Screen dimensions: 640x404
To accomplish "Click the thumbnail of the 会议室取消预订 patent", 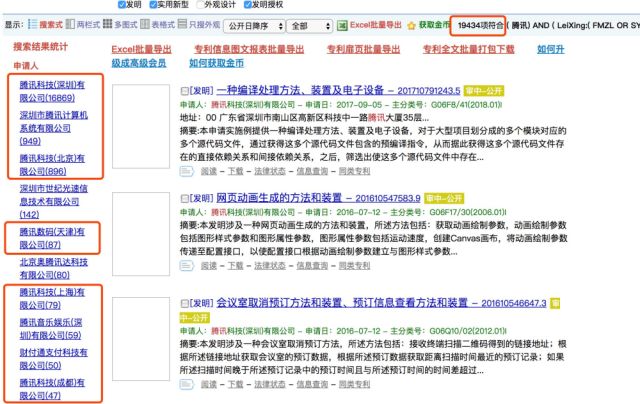I will pos(141,339).
